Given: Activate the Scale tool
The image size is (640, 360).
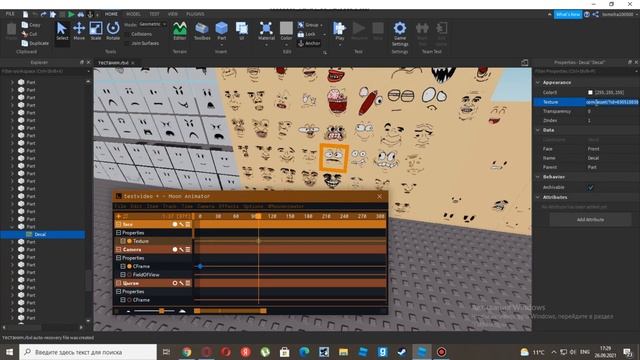Looking at the screenshot, I should tap(96, 31).
